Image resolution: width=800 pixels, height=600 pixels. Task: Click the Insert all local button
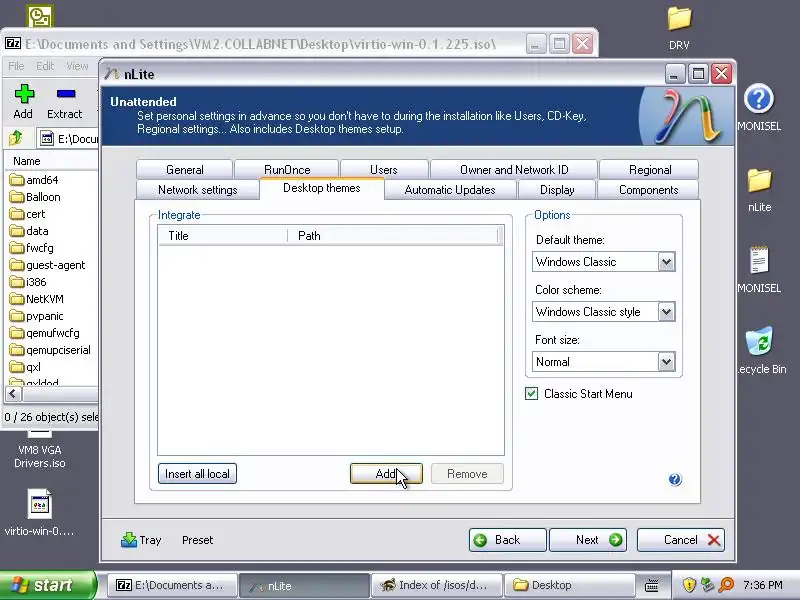coord(197,473)
